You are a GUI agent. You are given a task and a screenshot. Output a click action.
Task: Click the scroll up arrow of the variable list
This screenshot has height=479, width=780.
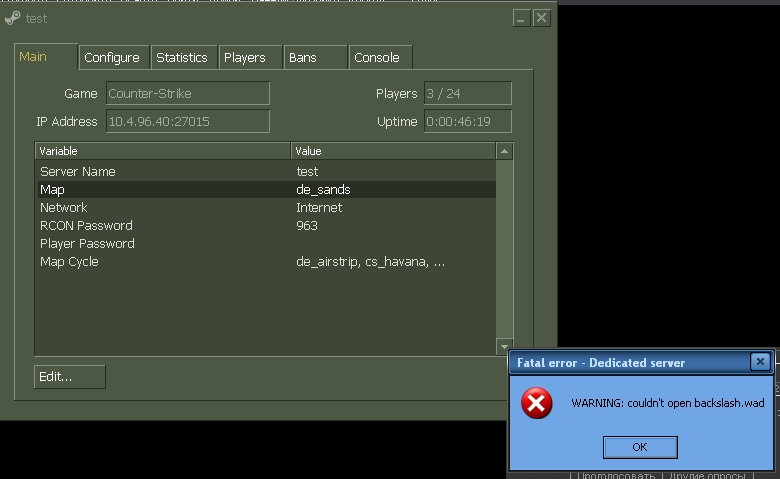[504, 151]
